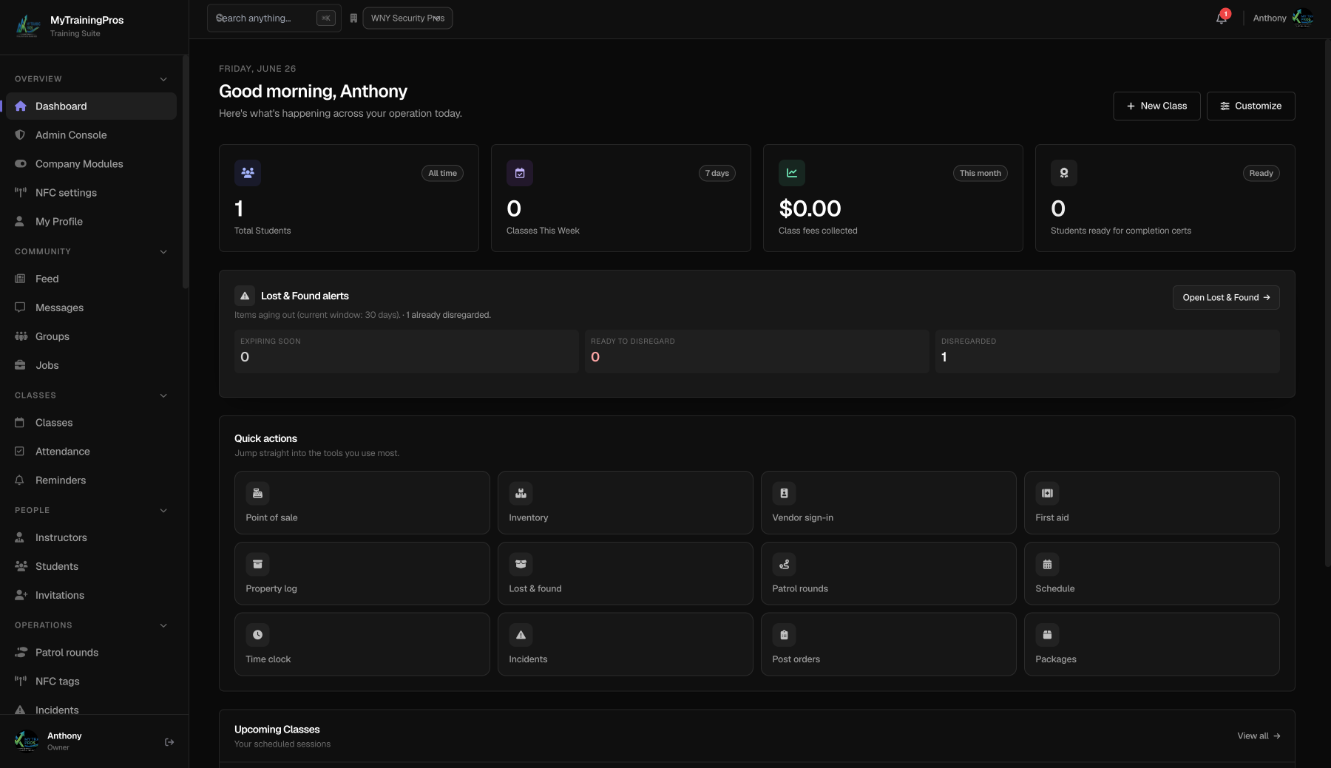Collapse the People sidebar section
The width and height of the screenshot is (1331, 768).
[164, 511]
